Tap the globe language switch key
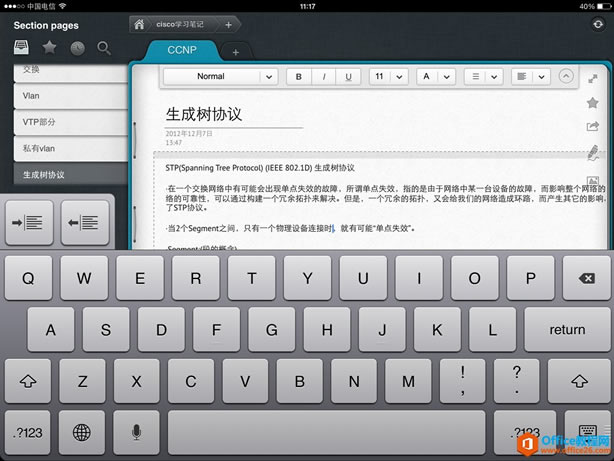 click(82, 432)
